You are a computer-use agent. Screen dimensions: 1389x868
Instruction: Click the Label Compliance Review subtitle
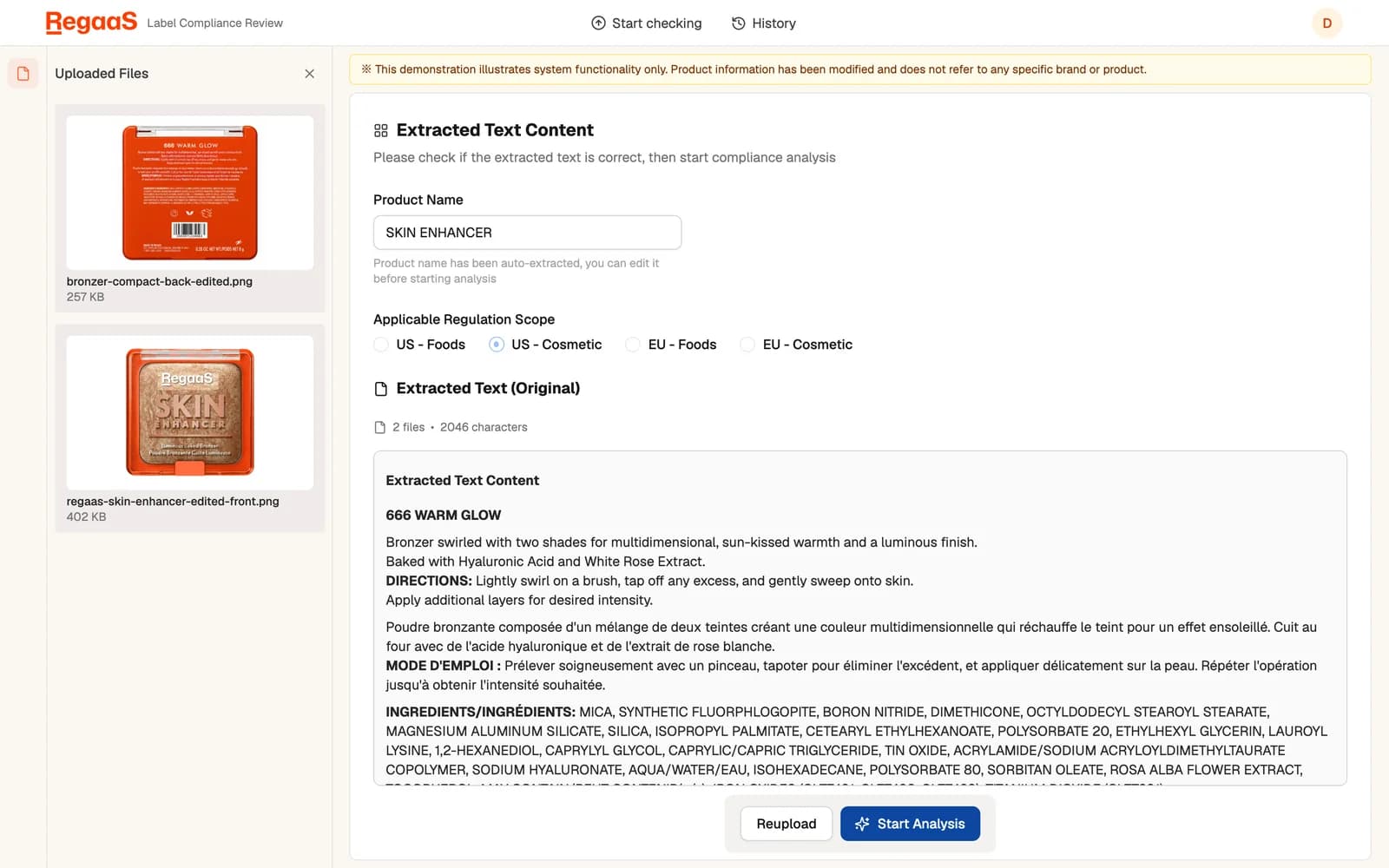point(215,23)
